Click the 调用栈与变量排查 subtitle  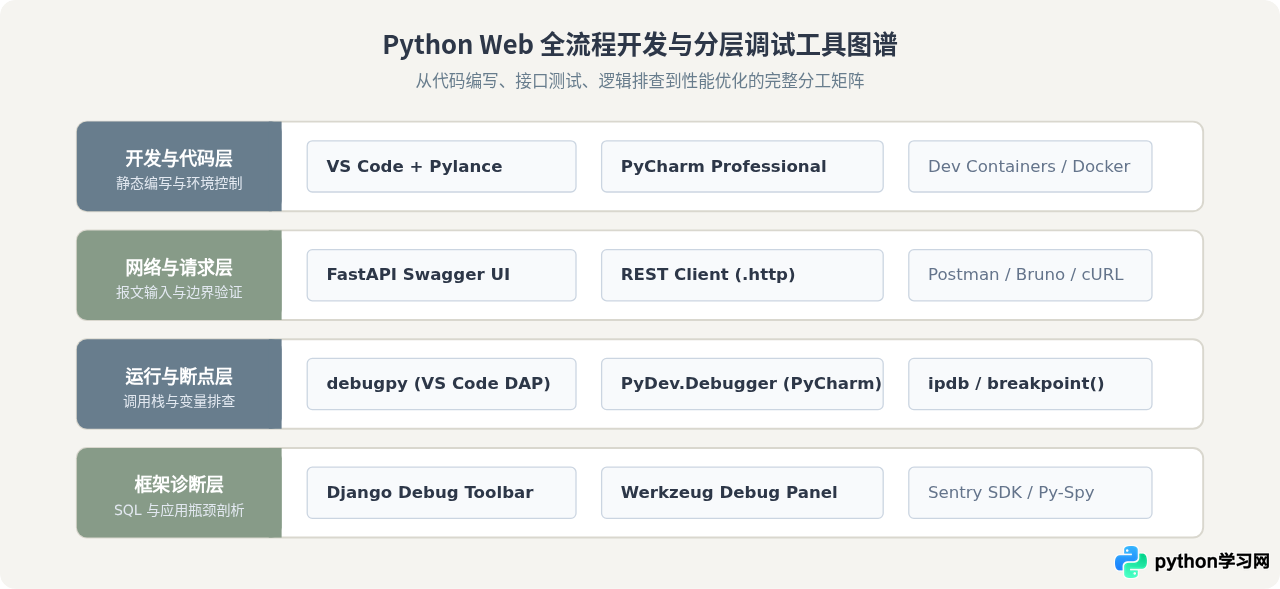click(179, 402)
